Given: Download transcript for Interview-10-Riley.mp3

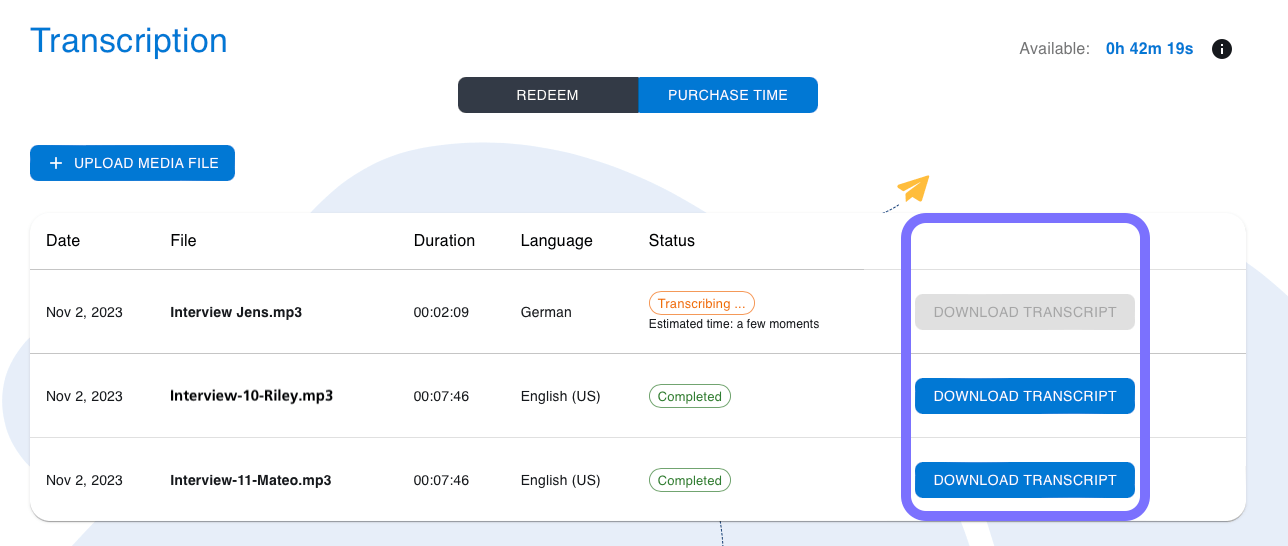Looking at the screenshot, I should (1025, 396).
